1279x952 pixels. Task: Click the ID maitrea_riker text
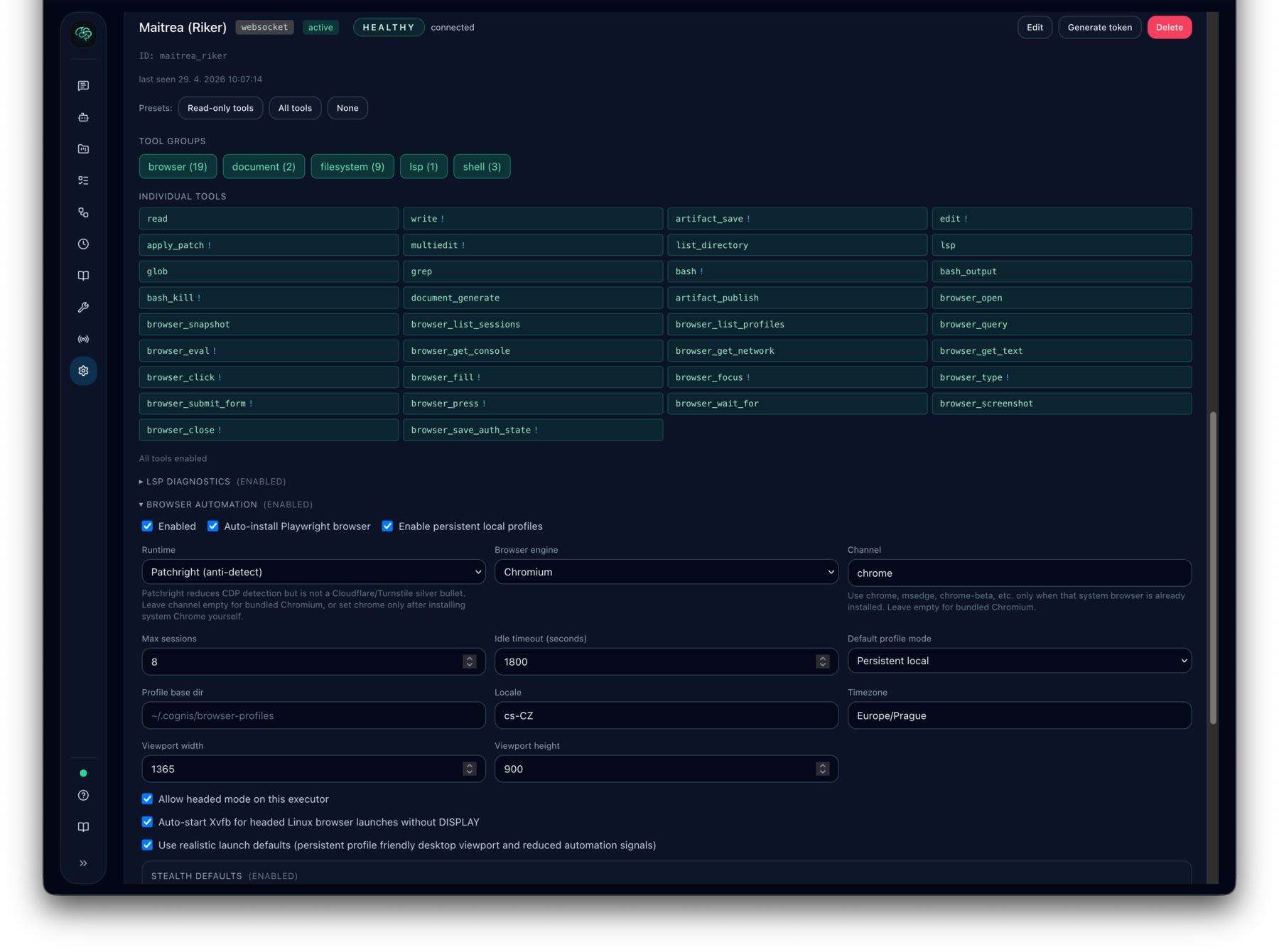(x=183, y=55)
